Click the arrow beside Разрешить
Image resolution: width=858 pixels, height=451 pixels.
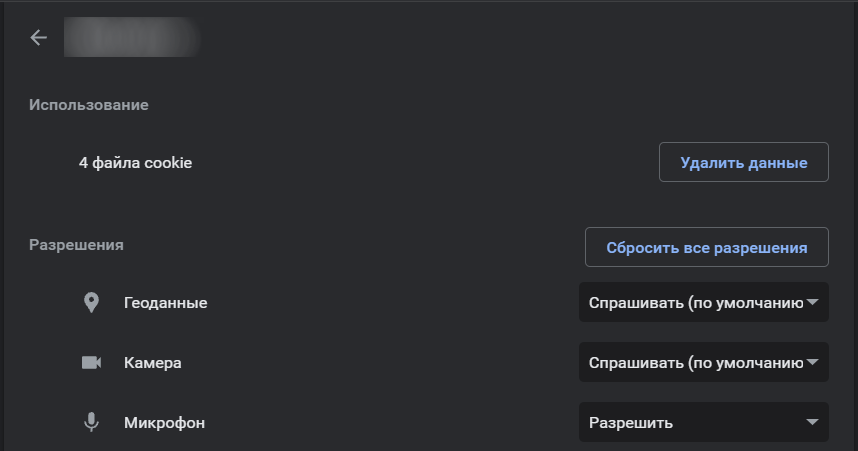click(x=813, y=422)
